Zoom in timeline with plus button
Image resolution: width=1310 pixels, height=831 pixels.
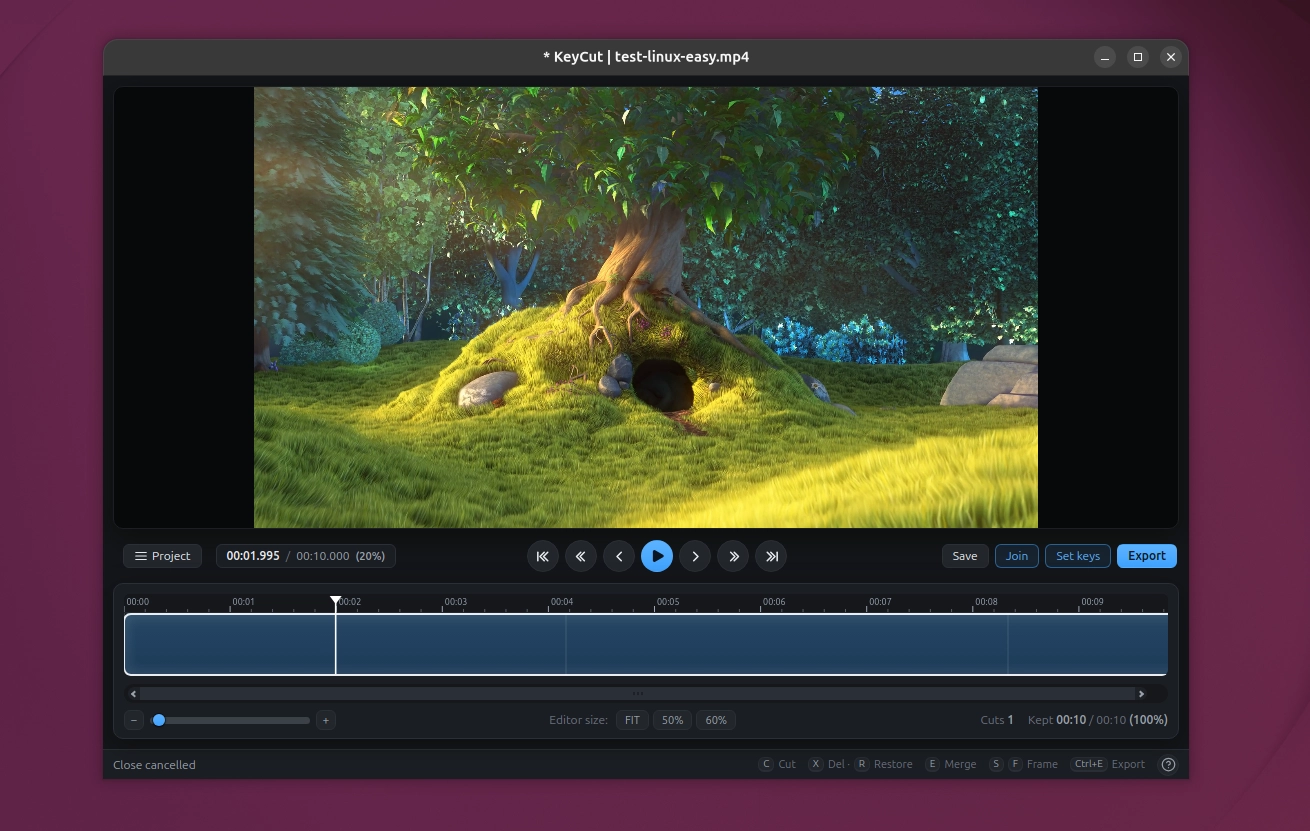click(325, 720)
